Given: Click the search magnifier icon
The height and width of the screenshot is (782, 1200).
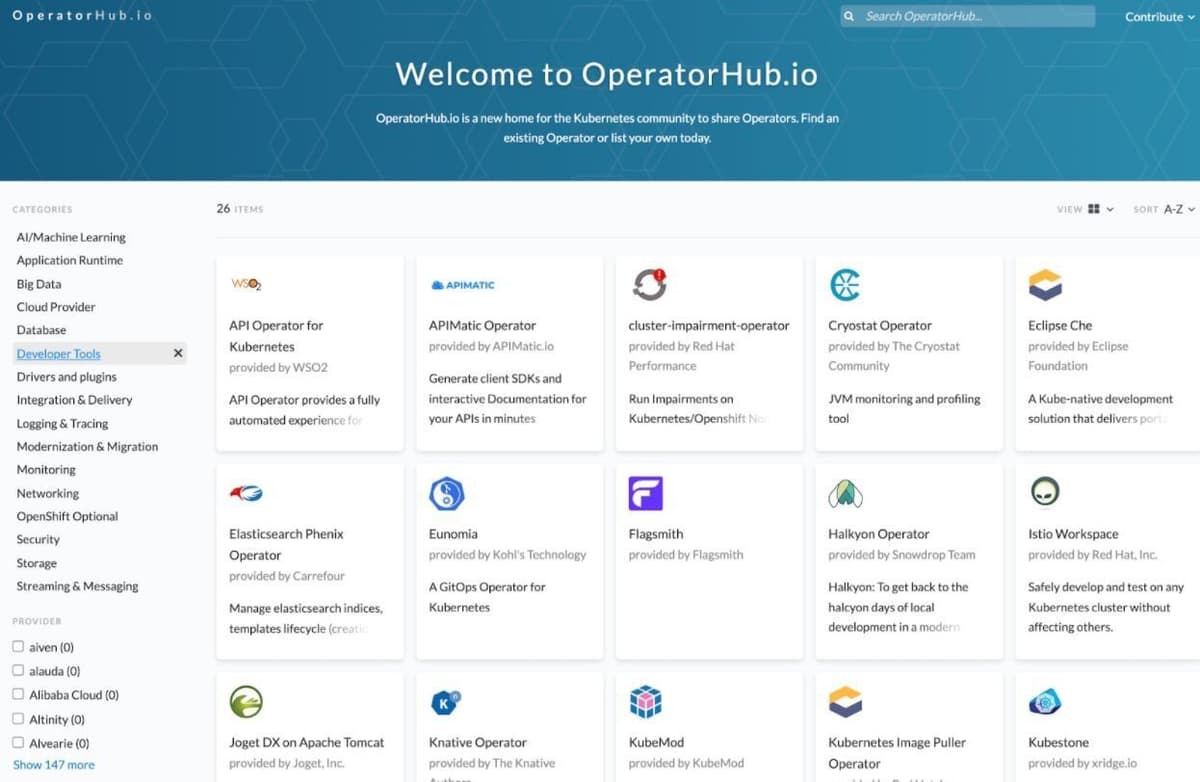Looking at the screenshot, I should click(849, 16).
